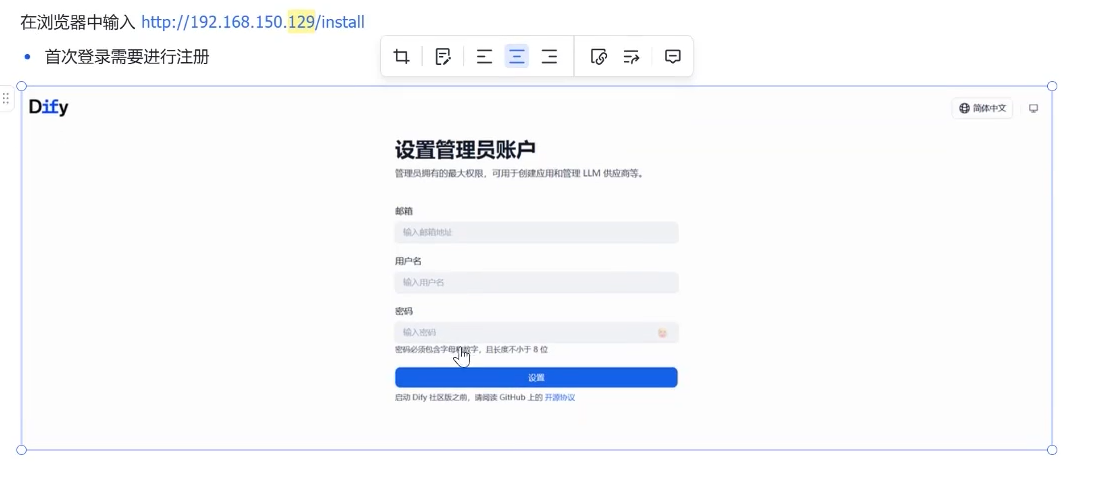Add a comment to the image
Image resolution: width=1109 pixels, height=486 pixels.
point(673,57)
